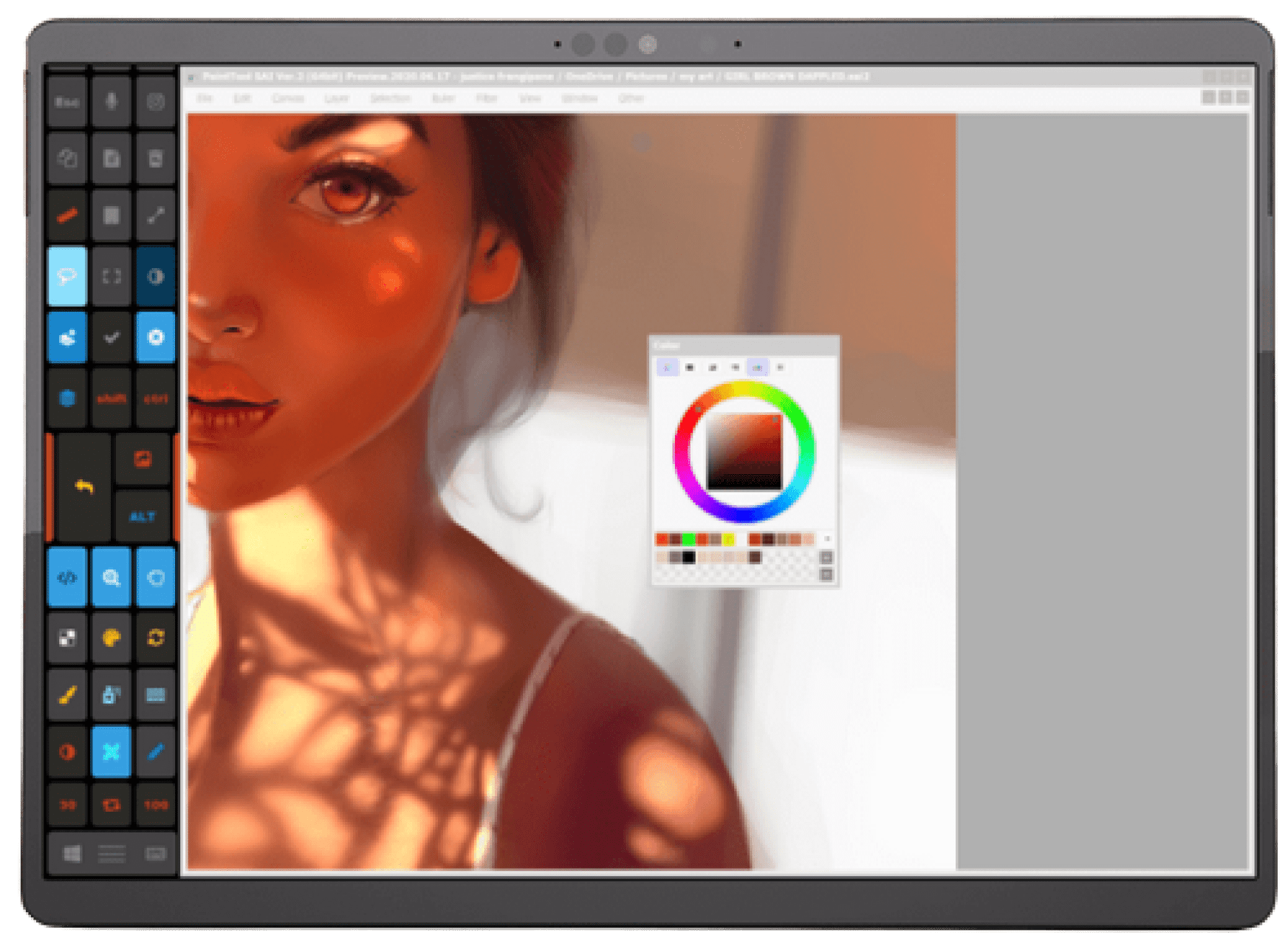Image resolution: width=1288 pixels, height=938 pixels.
Task: Open the Windows Start button on panel
Action: [x=72, y=855]
